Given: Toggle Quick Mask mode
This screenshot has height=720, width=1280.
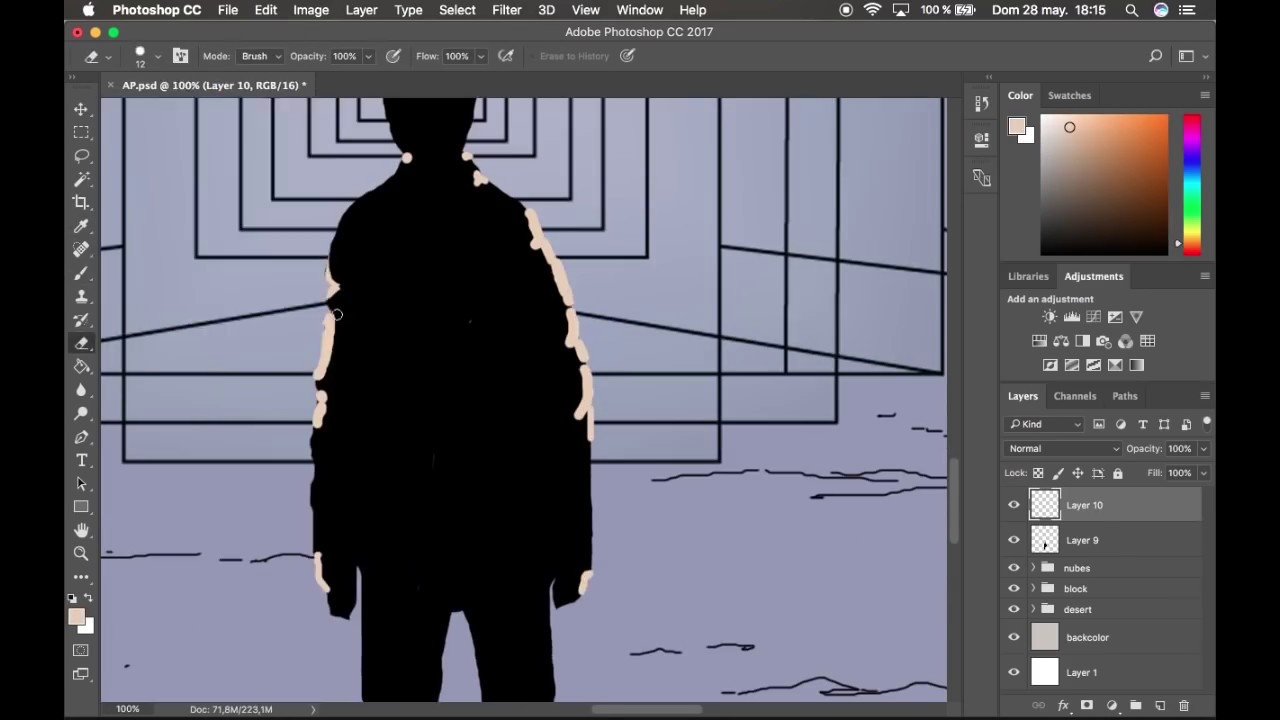Looking at the screenshot, I should [x=81, y=650].
